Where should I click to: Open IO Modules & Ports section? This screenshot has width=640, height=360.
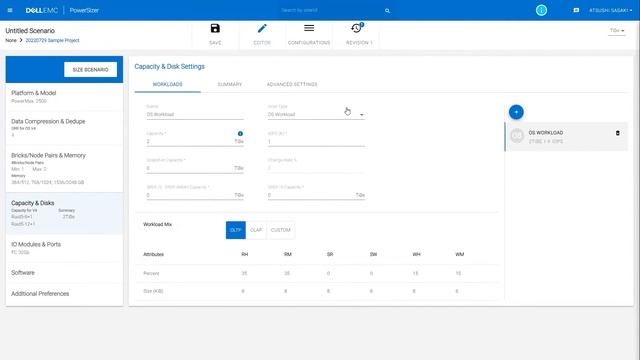(64, 248)
